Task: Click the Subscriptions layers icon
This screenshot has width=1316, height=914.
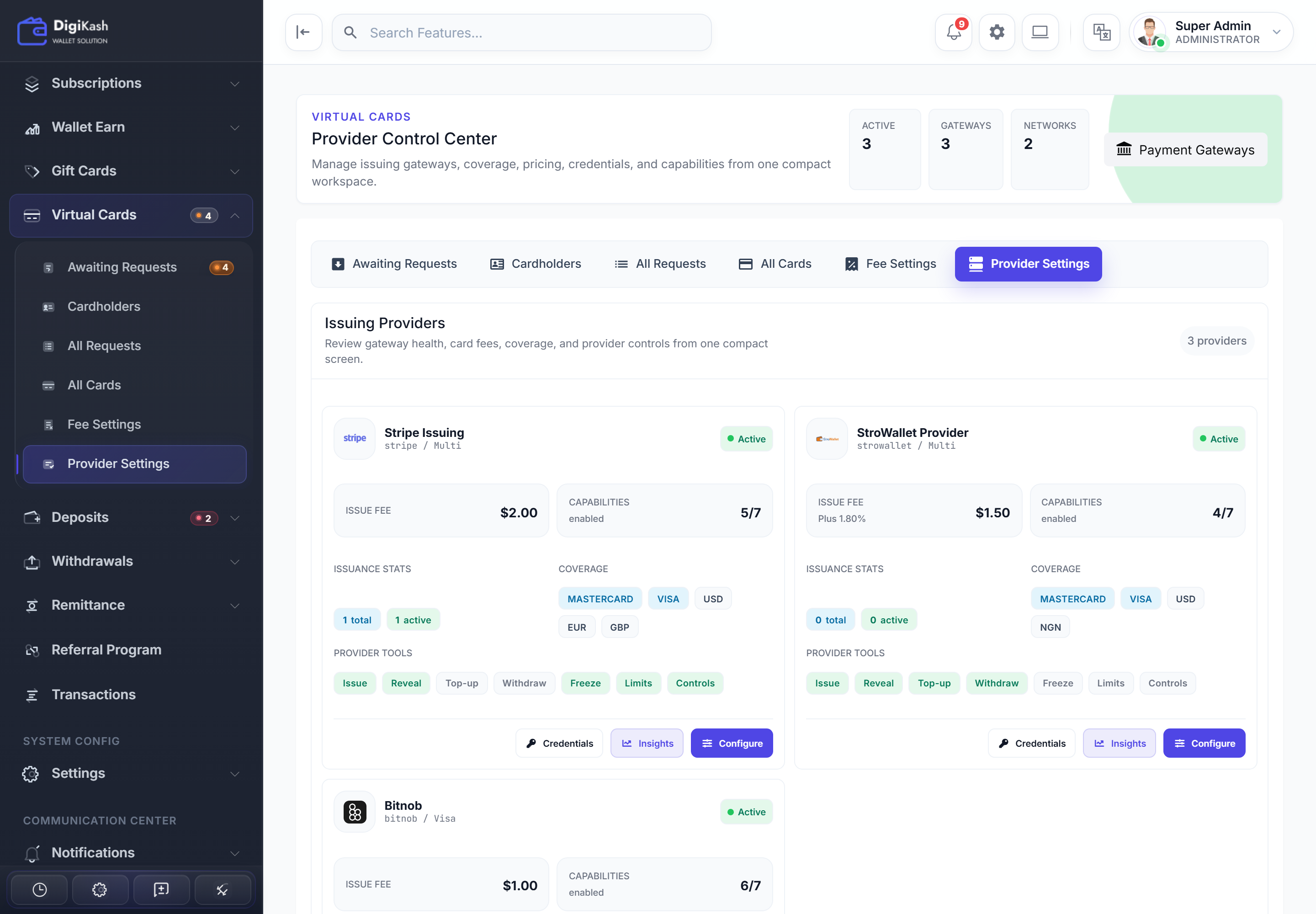Action: (32, 84)
